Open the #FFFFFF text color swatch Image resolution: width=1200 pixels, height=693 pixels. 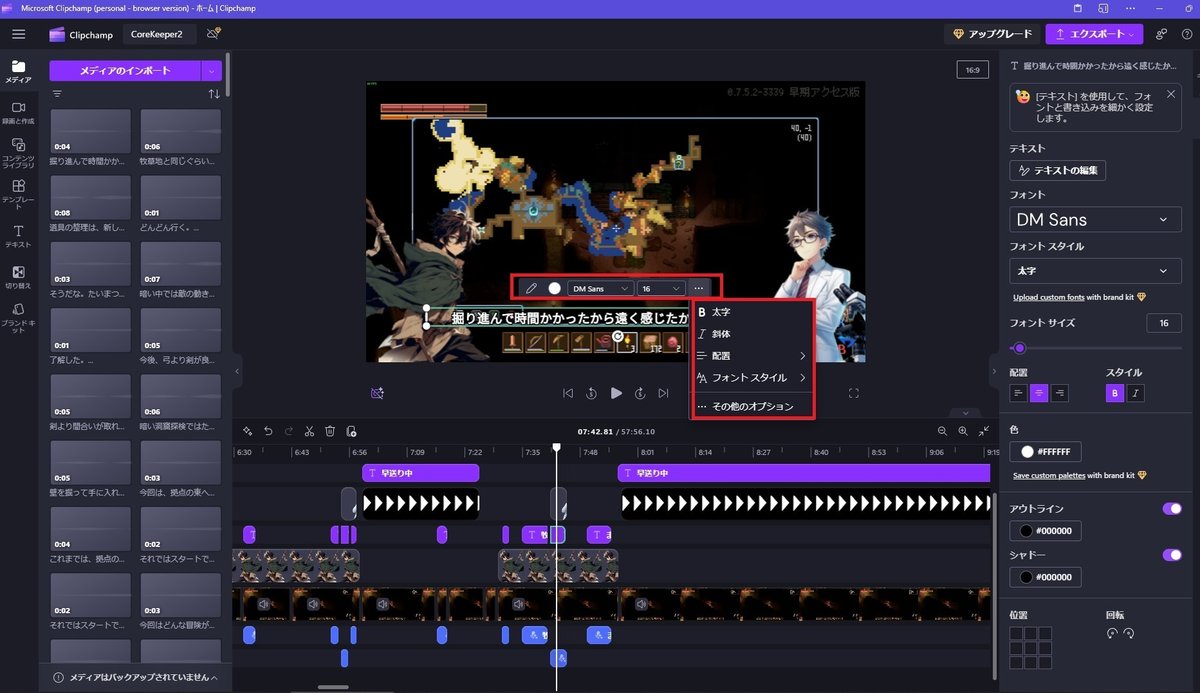point(1045,452)
